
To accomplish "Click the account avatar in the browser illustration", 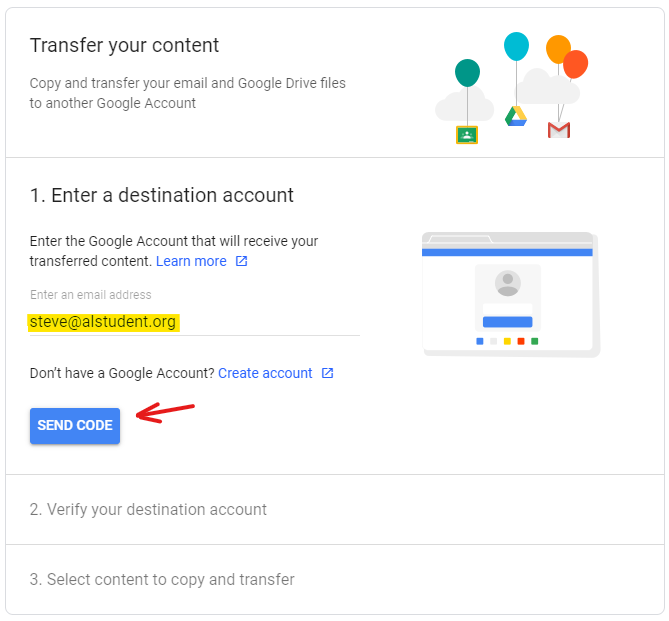I will coord(508,283).
